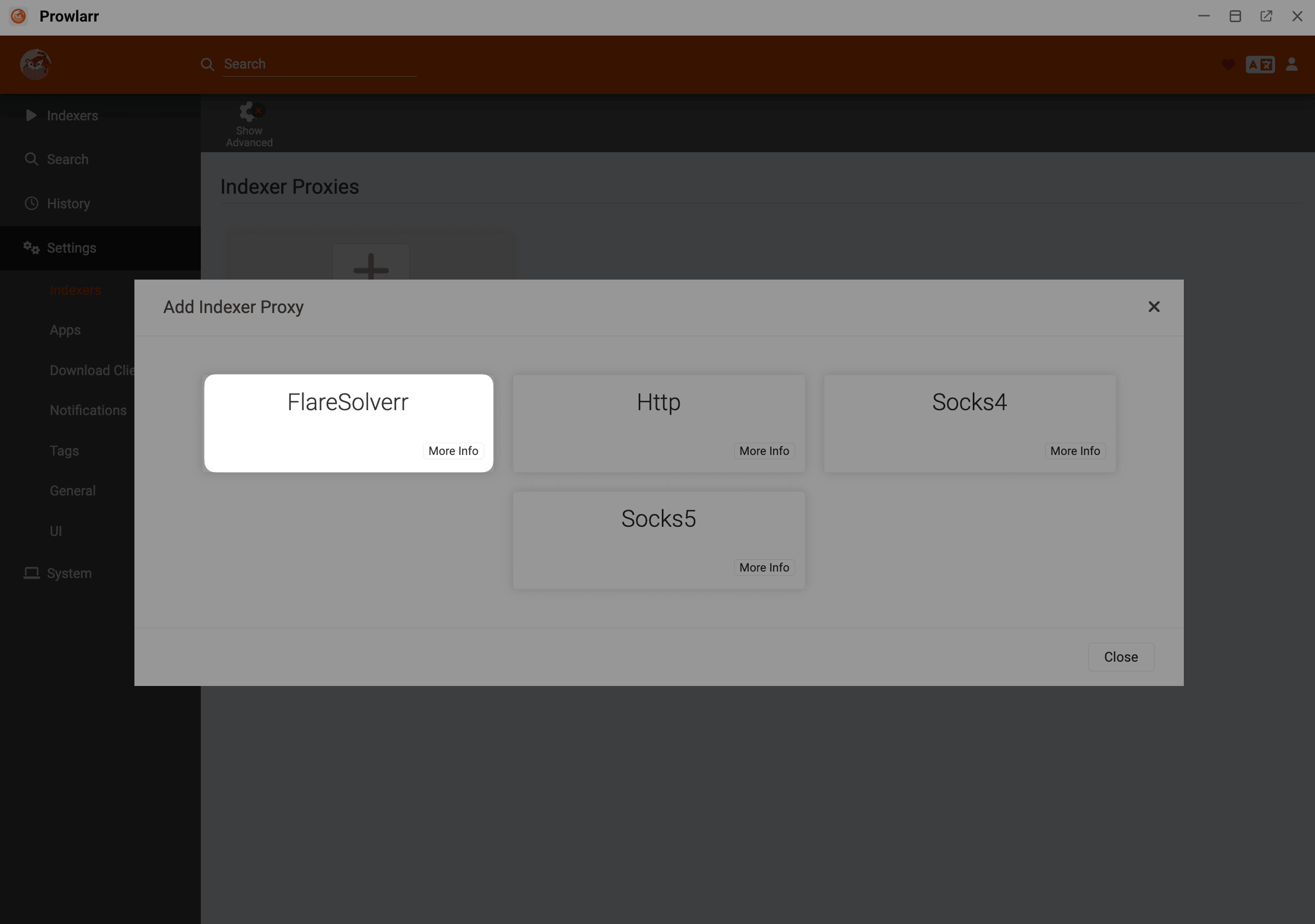Open the General settings page

click(72, 490)
